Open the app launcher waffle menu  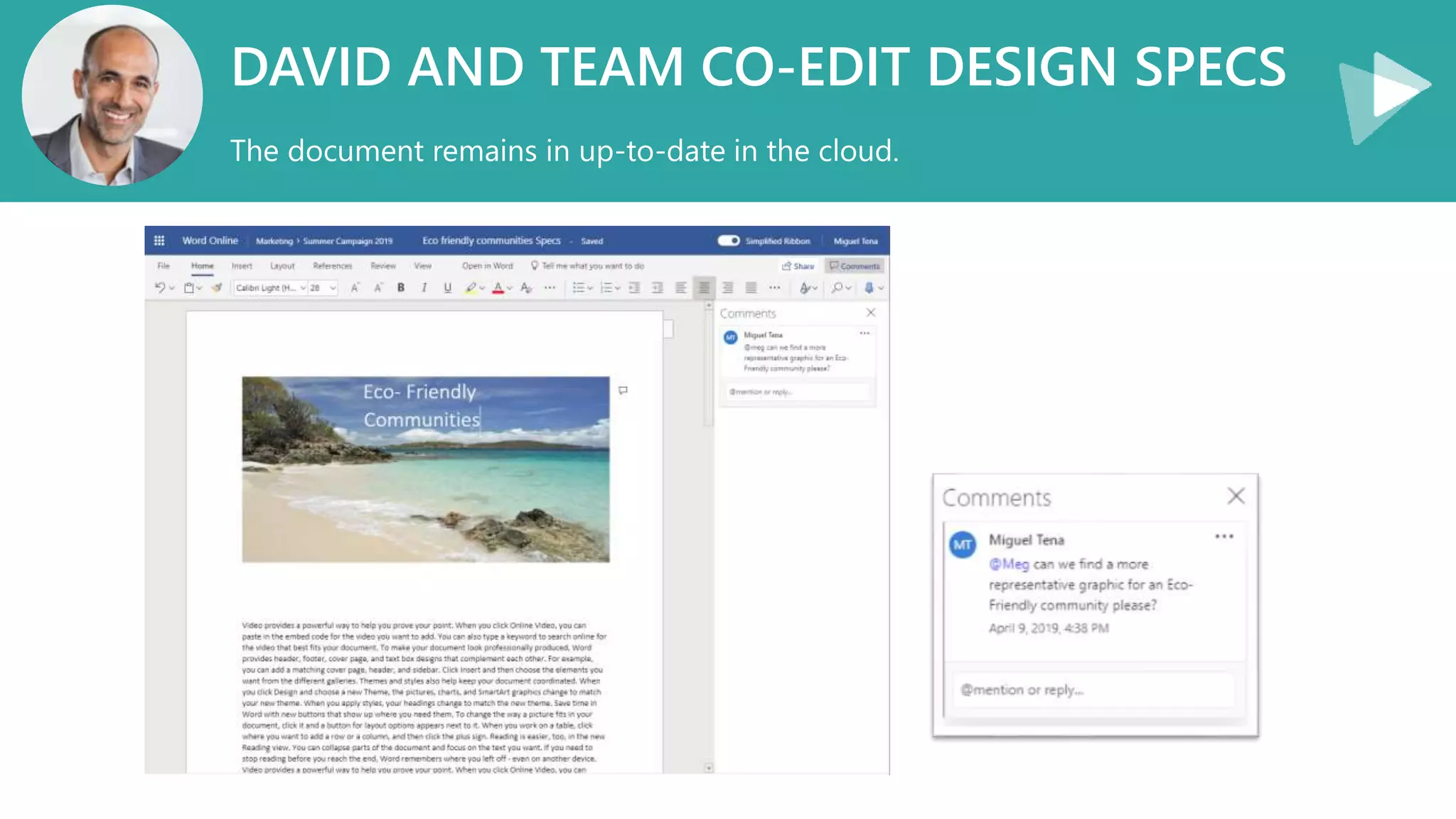[159, 240]
